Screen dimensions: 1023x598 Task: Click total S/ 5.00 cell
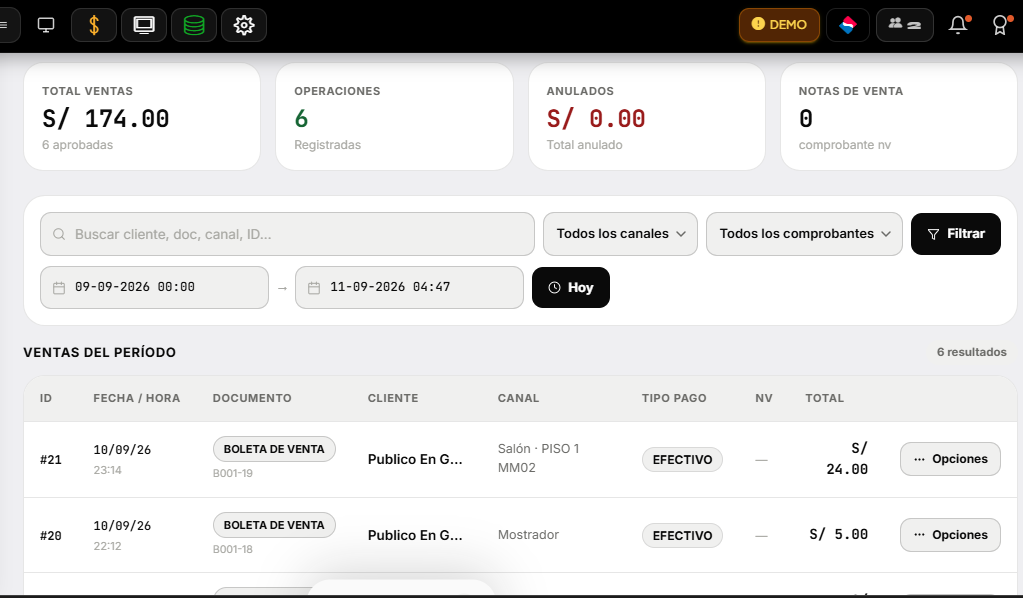coord(838,534)
